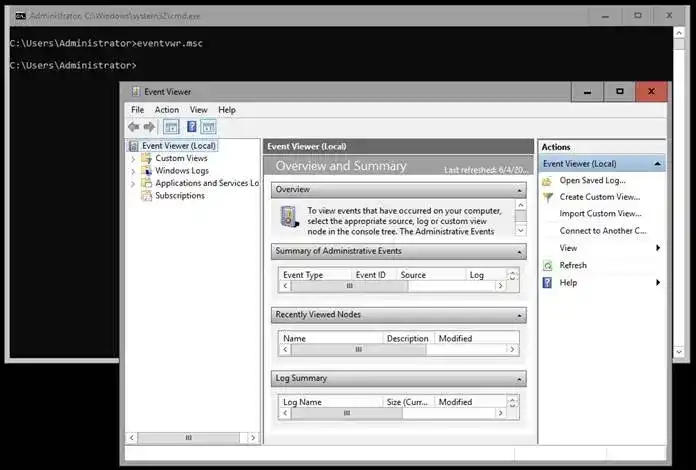Click the overview book icon in Overview section
This screenshot has height=470, width=696.
[289, 217]
